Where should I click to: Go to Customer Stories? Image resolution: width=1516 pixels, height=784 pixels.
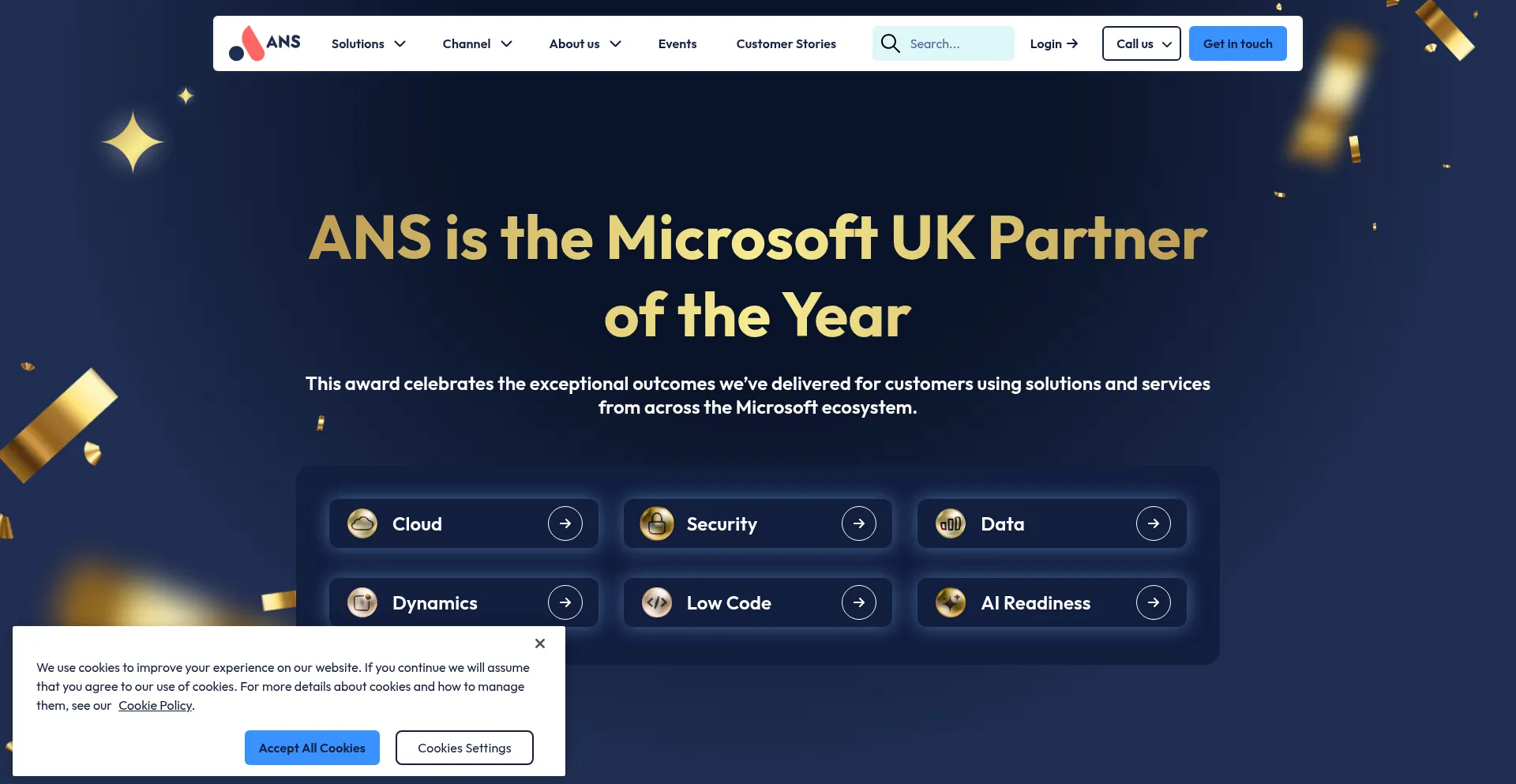(x=786, y=43)
